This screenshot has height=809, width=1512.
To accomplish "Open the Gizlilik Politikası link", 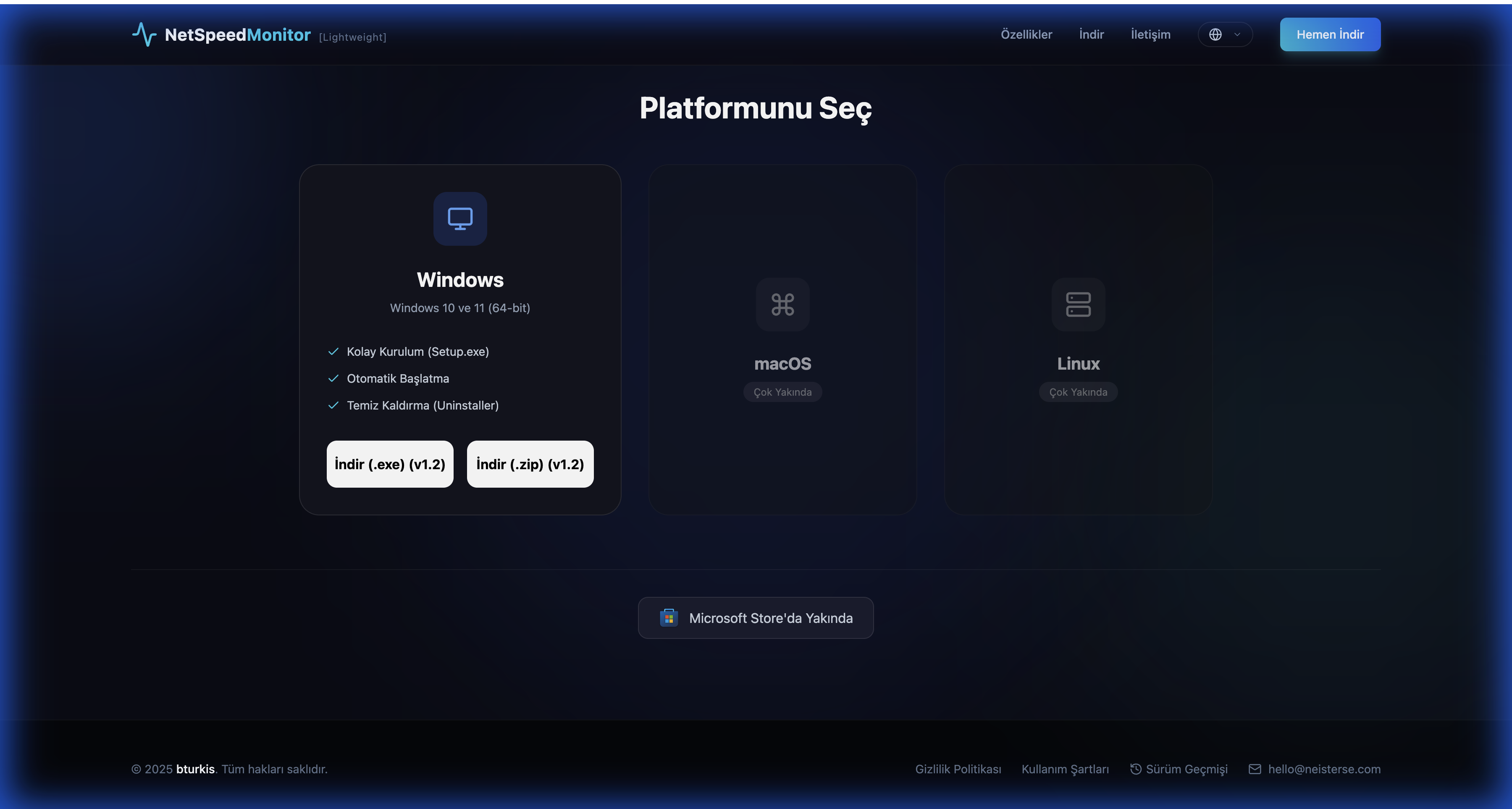I will [958, 769].
